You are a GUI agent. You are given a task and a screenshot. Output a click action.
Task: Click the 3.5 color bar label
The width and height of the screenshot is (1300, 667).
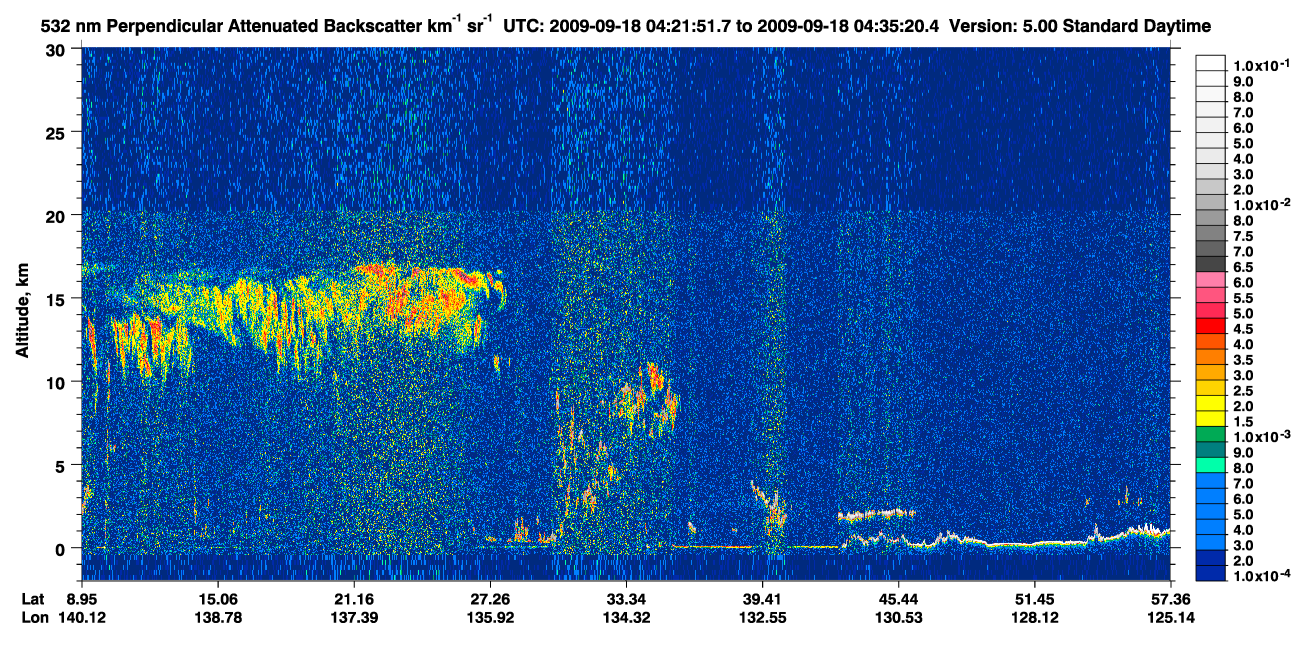click(1243, 360)
